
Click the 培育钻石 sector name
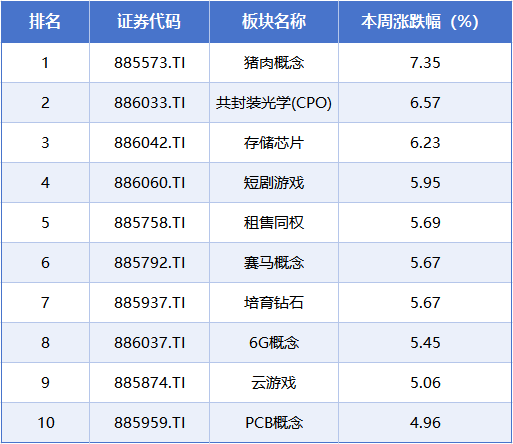274,303
